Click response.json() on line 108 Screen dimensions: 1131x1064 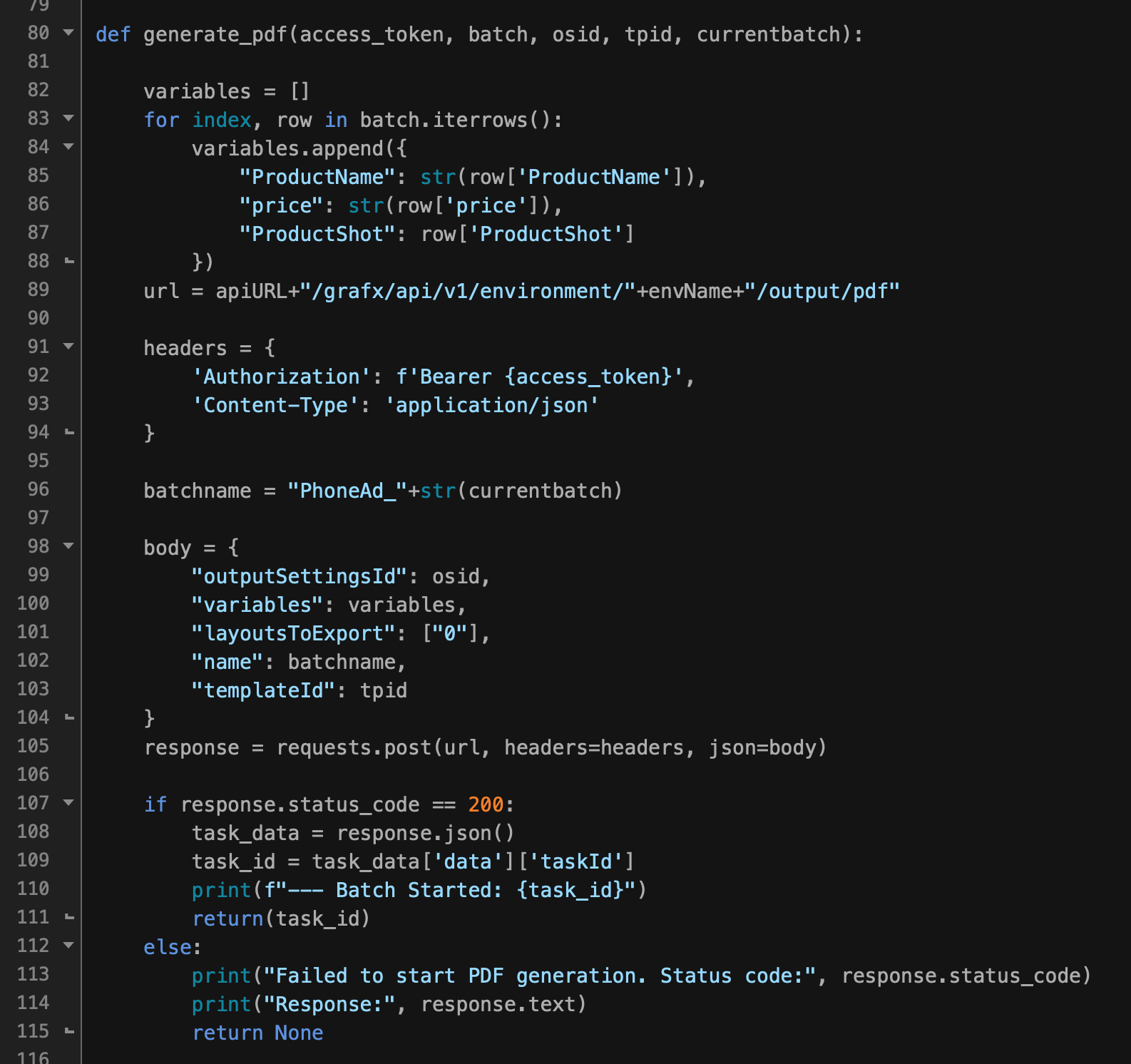(425, 833)
